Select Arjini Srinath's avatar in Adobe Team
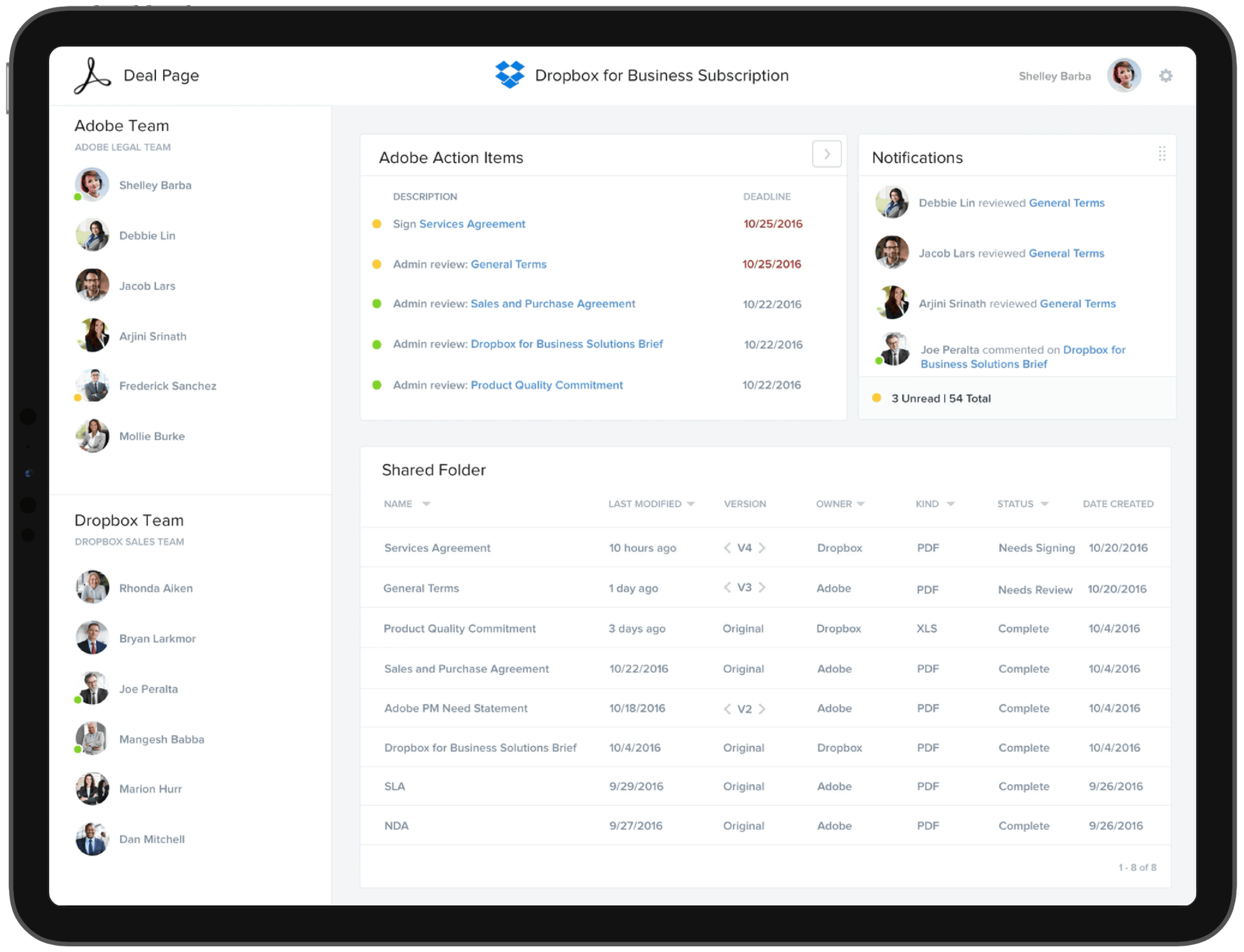 coord(92,335)
